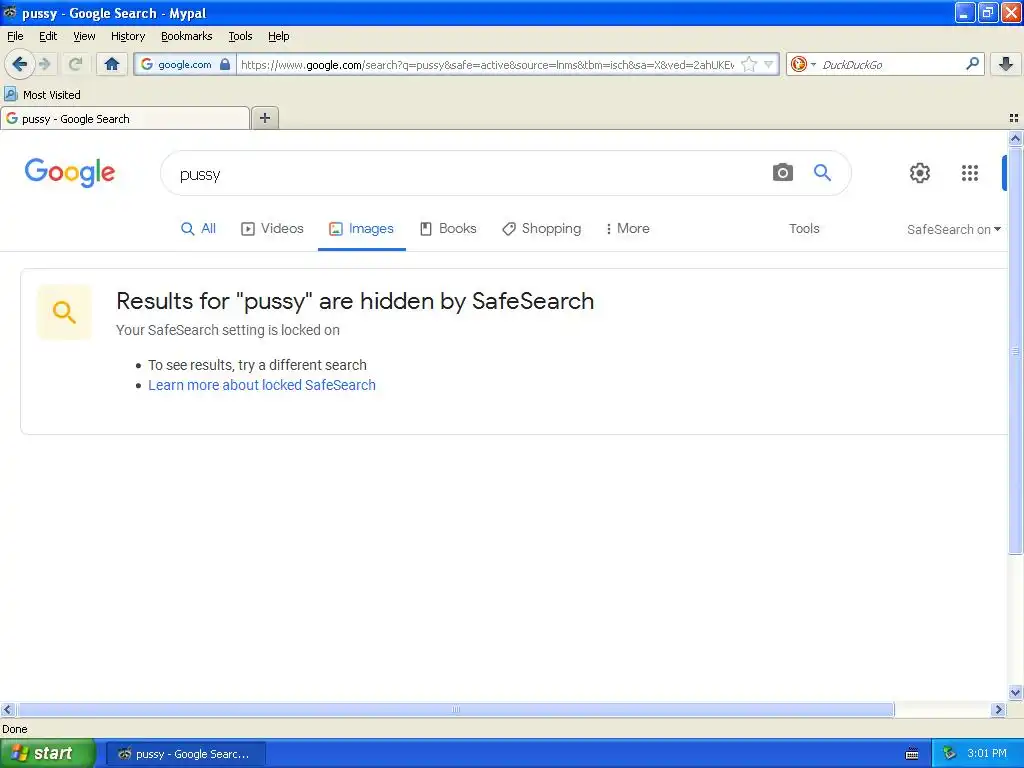The height and width of the screenshot is (768, 1024).
Task: Go back with the browser back arrow
Action: point(20,64)
